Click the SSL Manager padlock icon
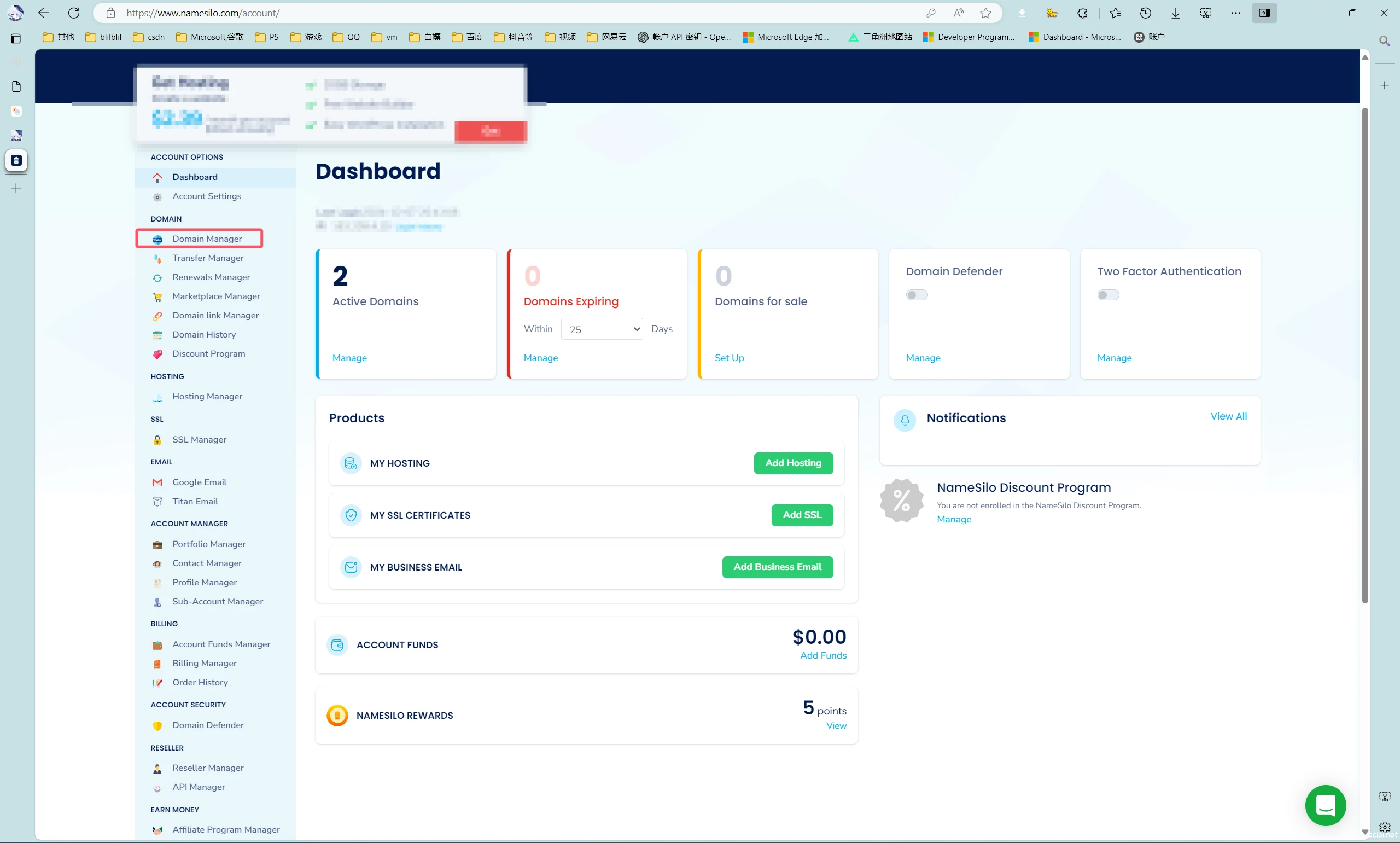The height and width of the screenshot is (843, 1400). click(157, 440)
